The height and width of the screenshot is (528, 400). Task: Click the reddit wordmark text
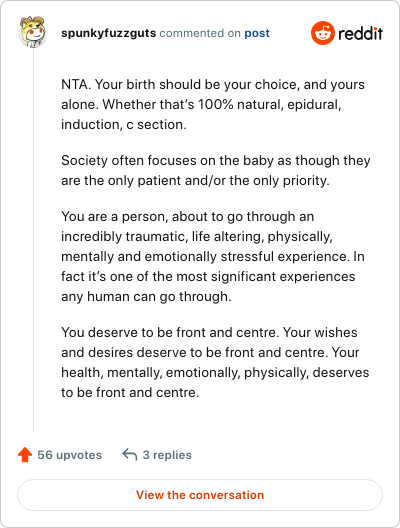point(360,33)
